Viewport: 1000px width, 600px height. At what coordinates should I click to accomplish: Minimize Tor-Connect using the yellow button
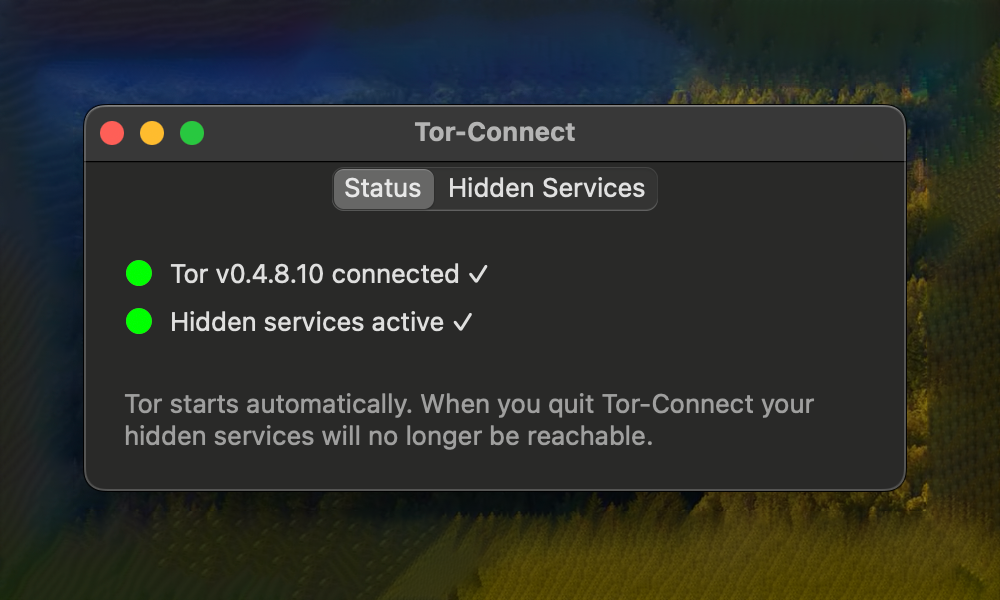152,133
